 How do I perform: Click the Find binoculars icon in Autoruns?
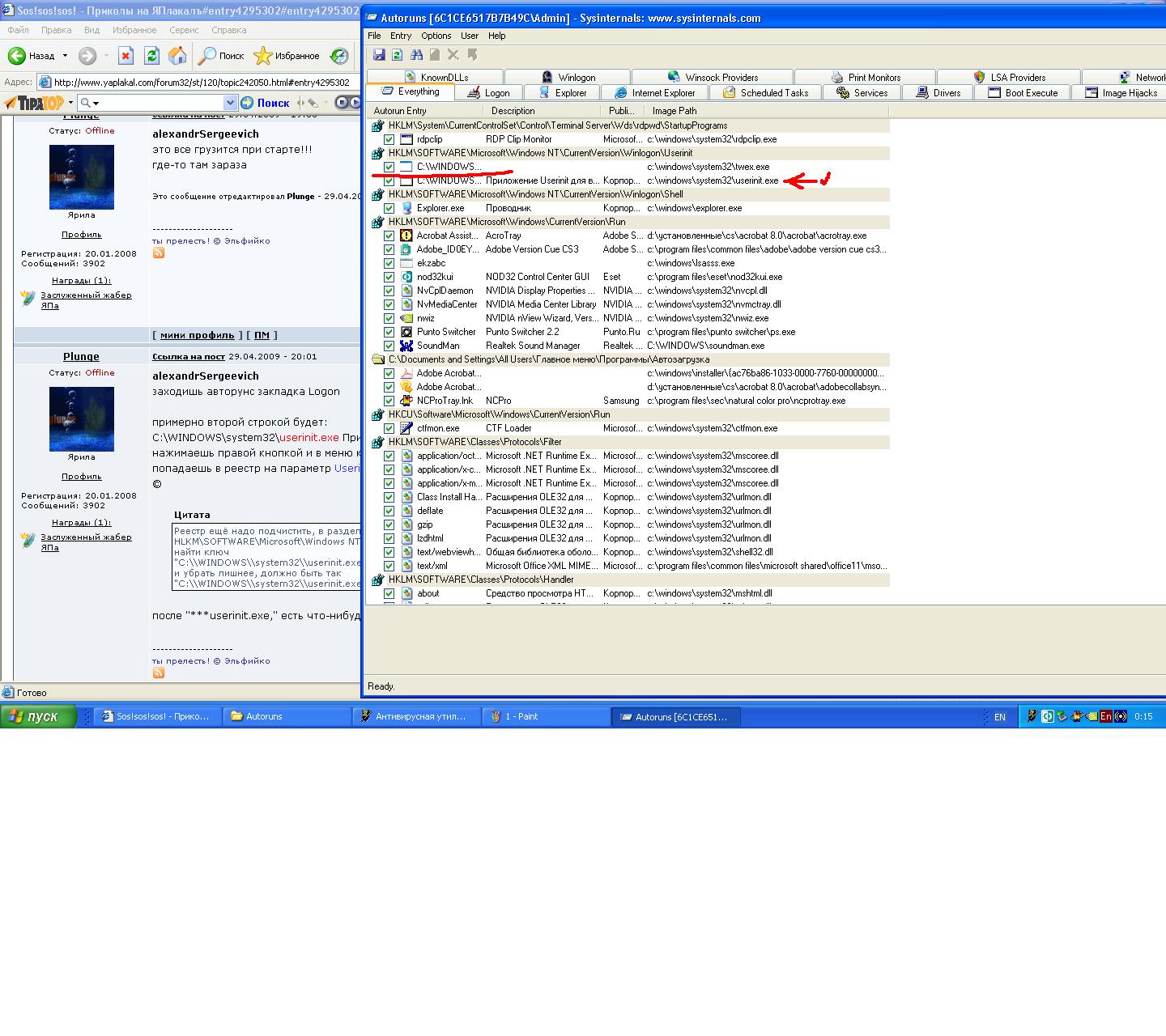point(417,54)
